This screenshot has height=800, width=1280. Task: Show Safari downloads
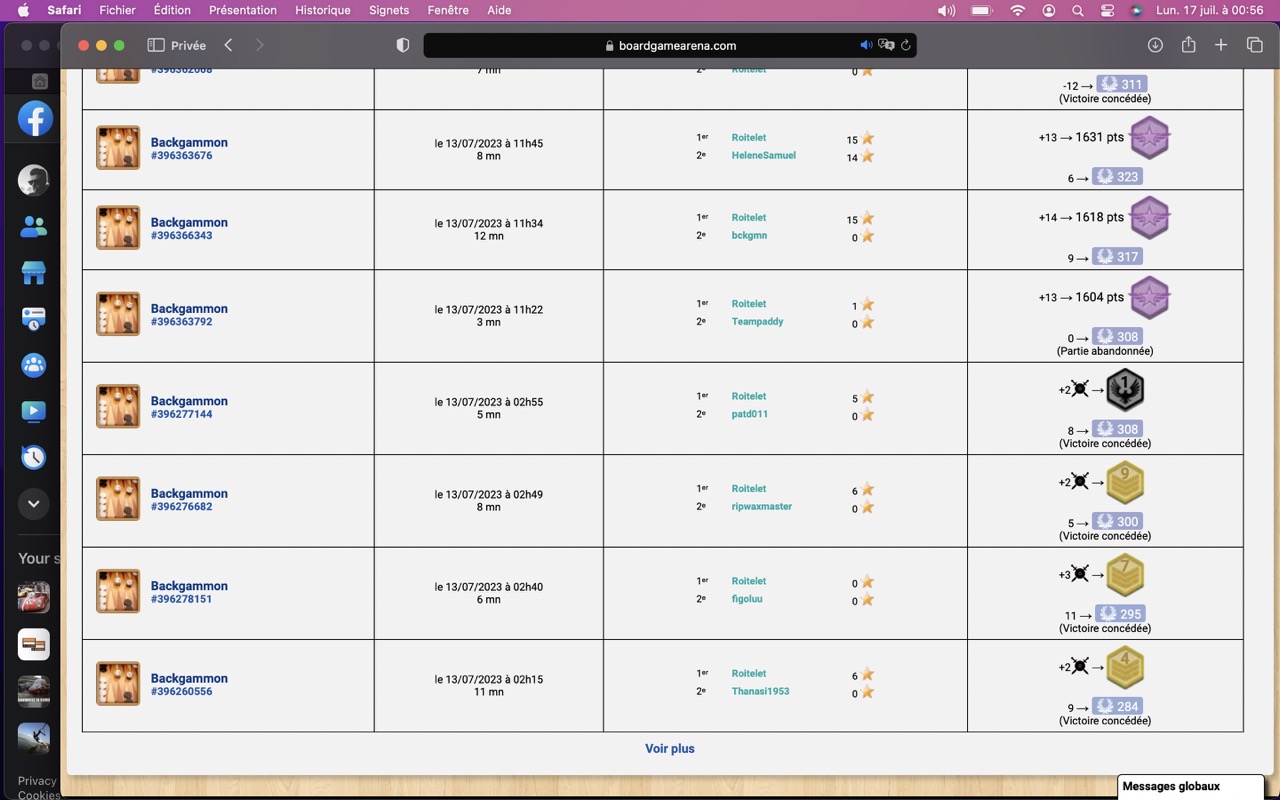click(x=1155, y=45)
